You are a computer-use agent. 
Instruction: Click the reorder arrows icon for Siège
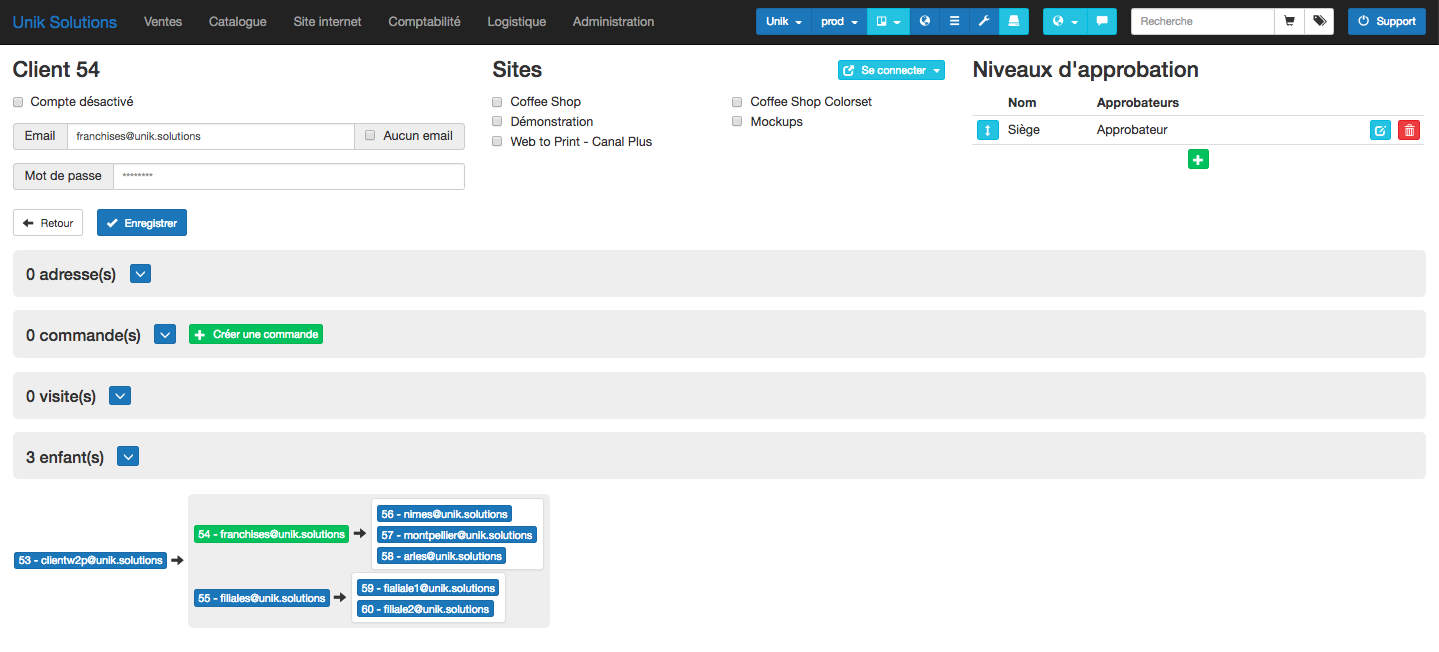[987, 130]
